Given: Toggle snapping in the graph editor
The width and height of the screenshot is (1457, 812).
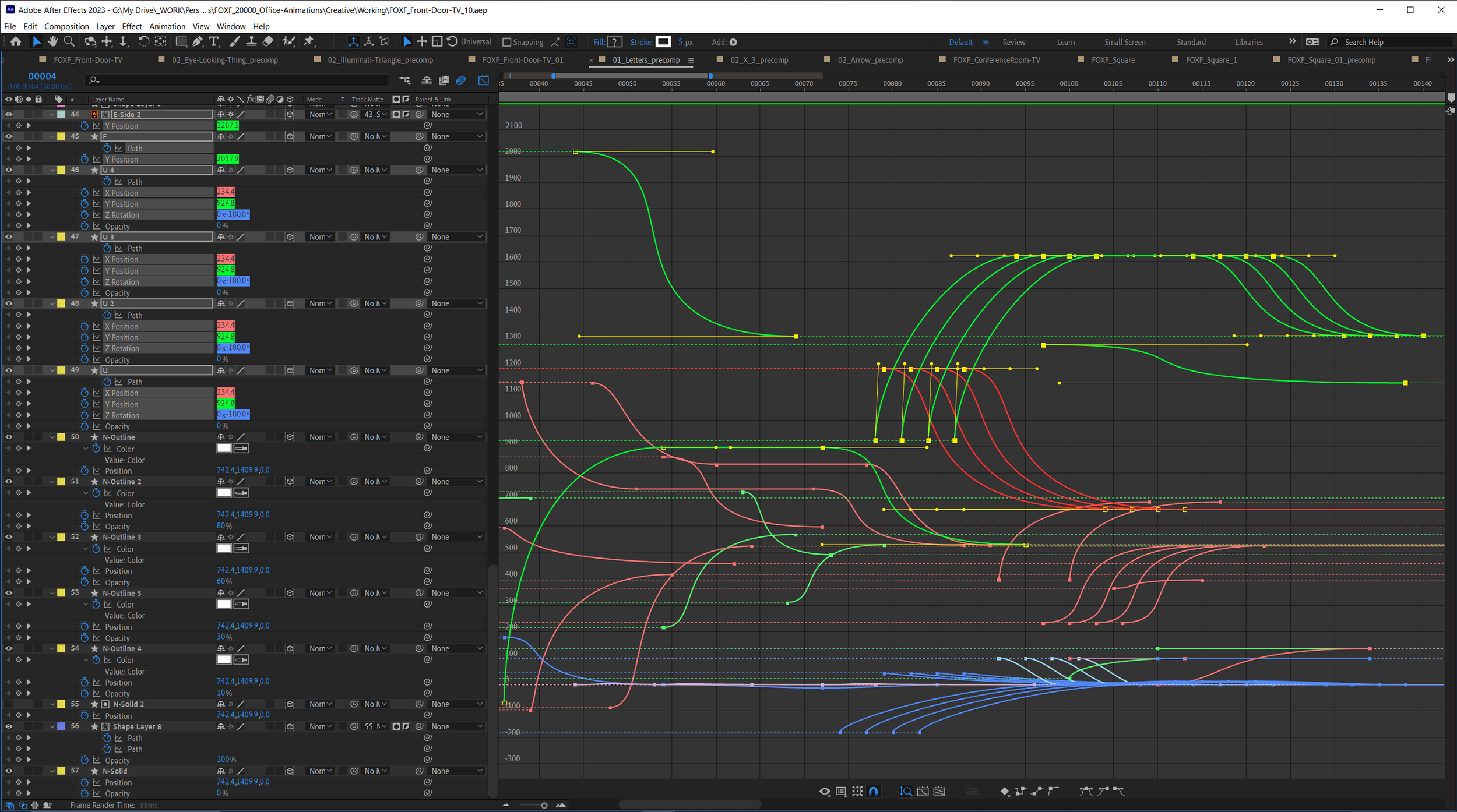Looking at the screenshot, I should (x=873, y=791).
